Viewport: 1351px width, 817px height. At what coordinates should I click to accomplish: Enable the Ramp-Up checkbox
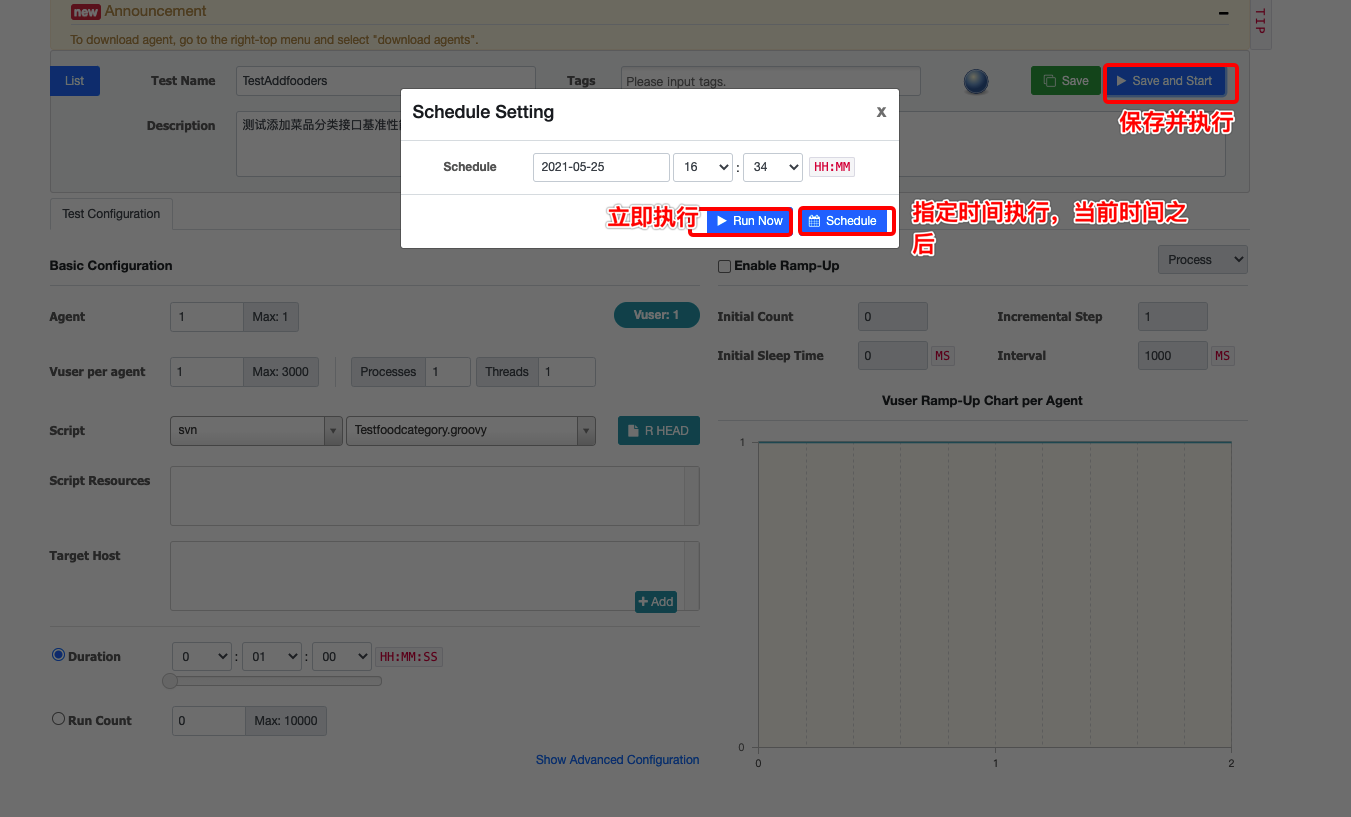point(725,267)
